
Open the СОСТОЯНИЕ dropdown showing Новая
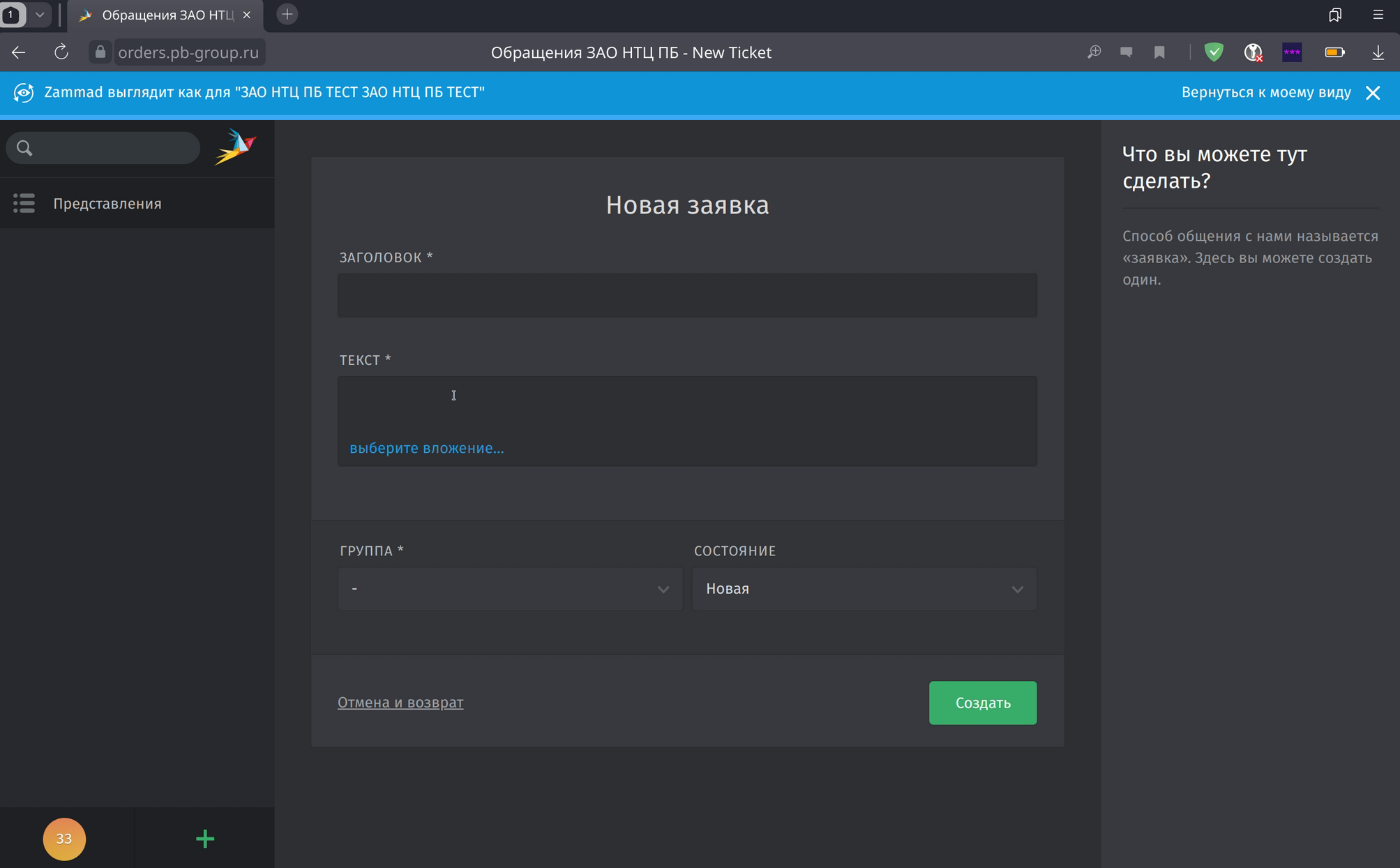[x=864, y=589]
